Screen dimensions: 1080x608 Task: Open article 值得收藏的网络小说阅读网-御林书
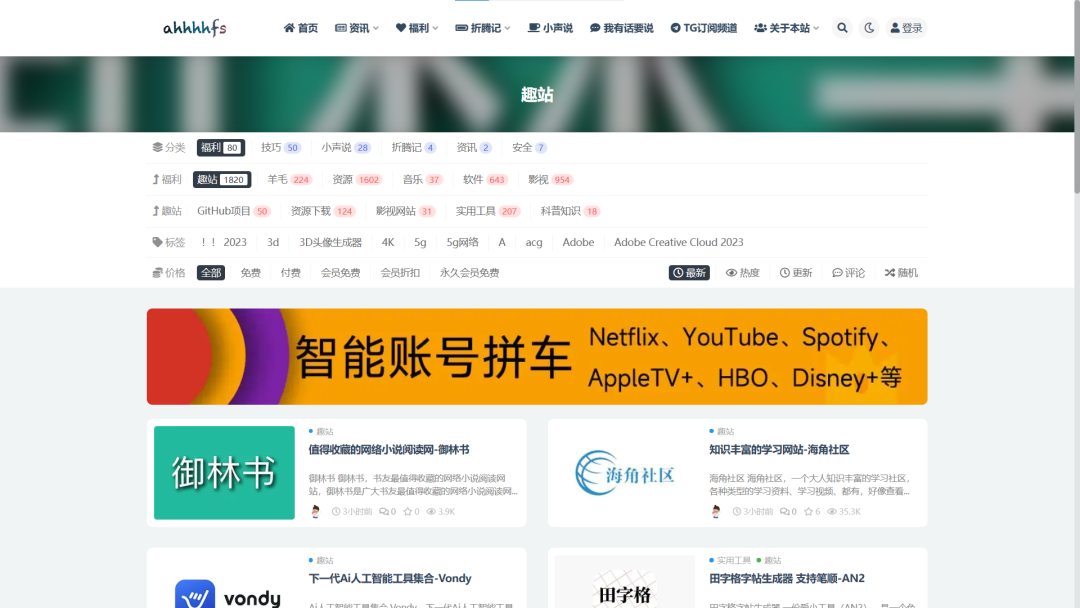389,450
